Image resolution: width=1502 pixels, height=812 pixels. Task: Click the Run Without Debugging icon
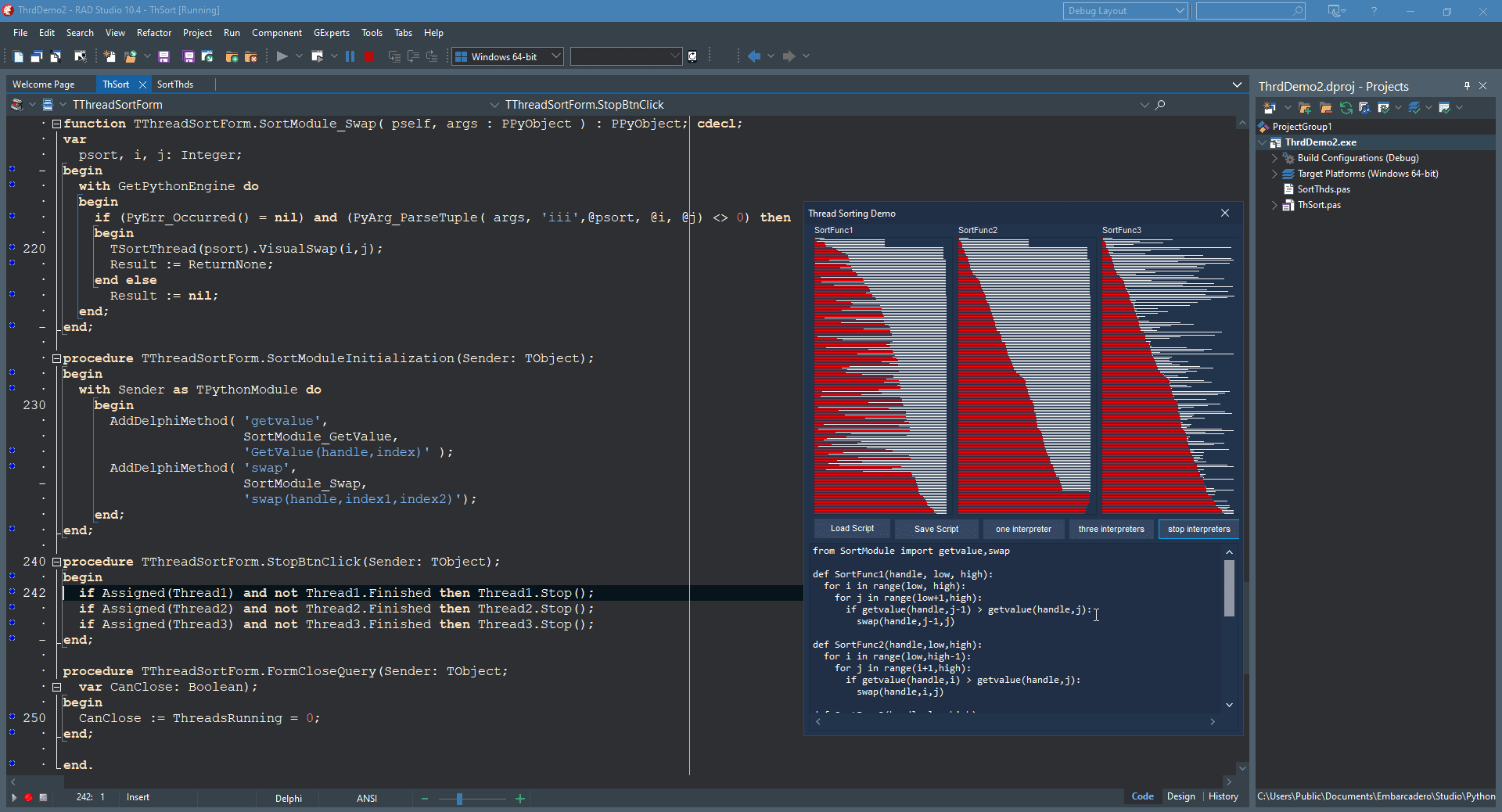coord(317,56)
